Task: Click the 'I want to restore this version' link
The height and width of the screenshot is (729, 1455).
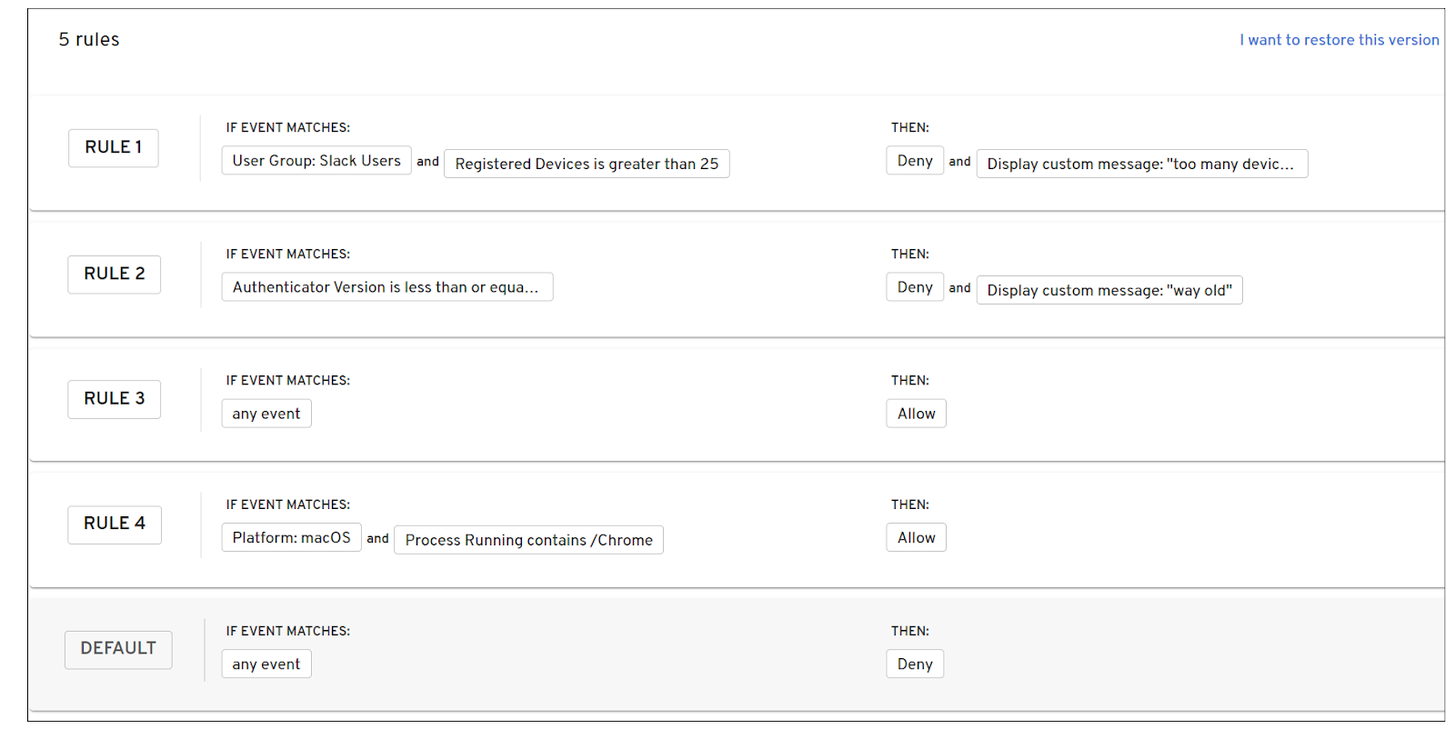Action: pos(1339,40)
